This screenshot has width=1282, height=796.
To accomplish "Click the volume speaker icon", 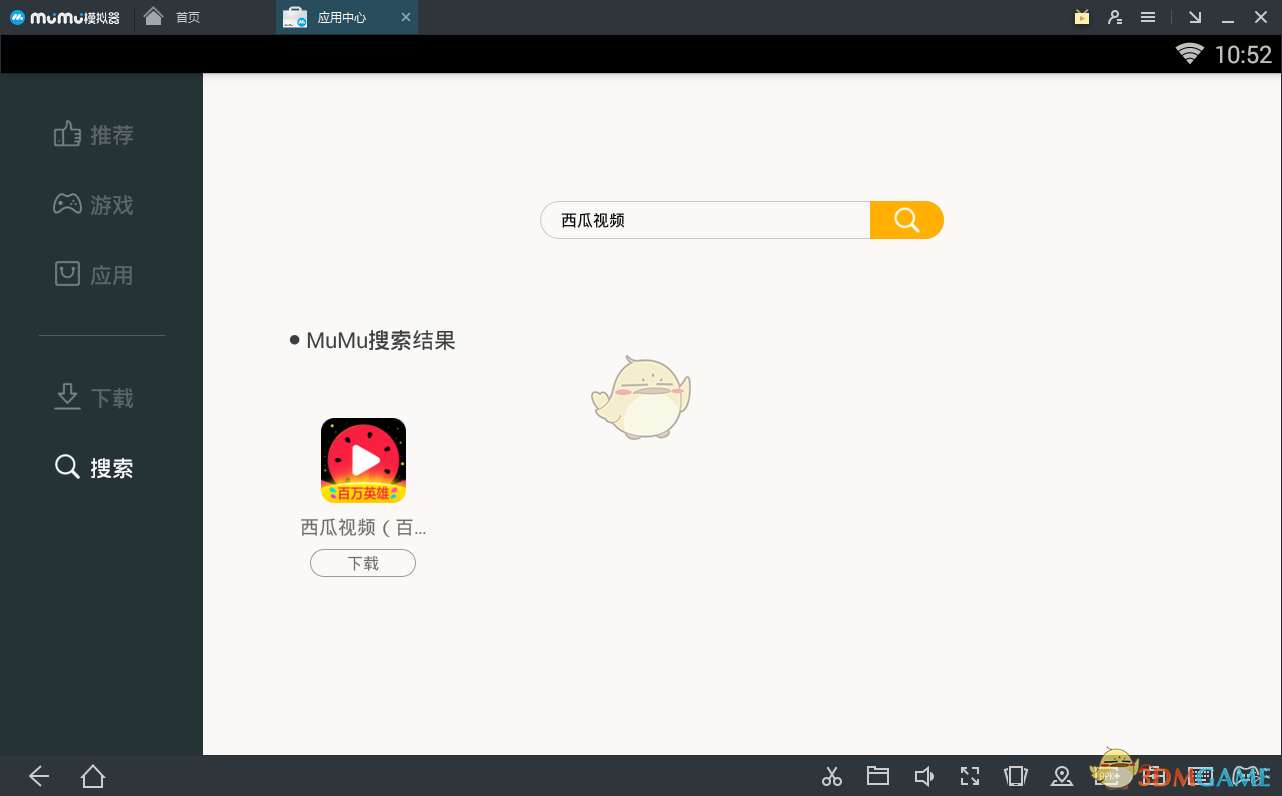I will [924, 776].
